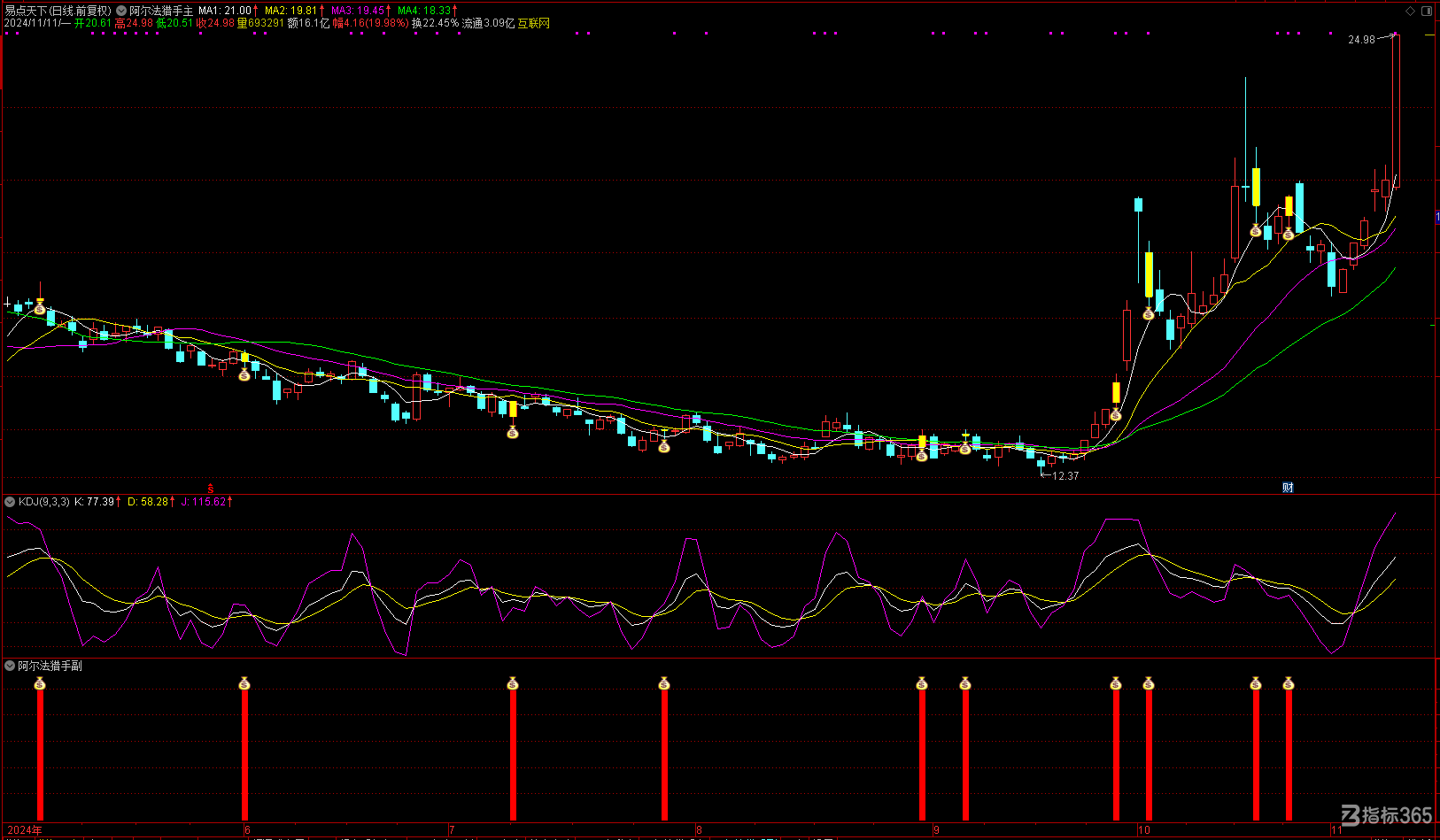This screenshot has height=840, width=1440.
Task: Open the 阿尔法猎手主 indicator dropdown arrow
Action: 121,11
